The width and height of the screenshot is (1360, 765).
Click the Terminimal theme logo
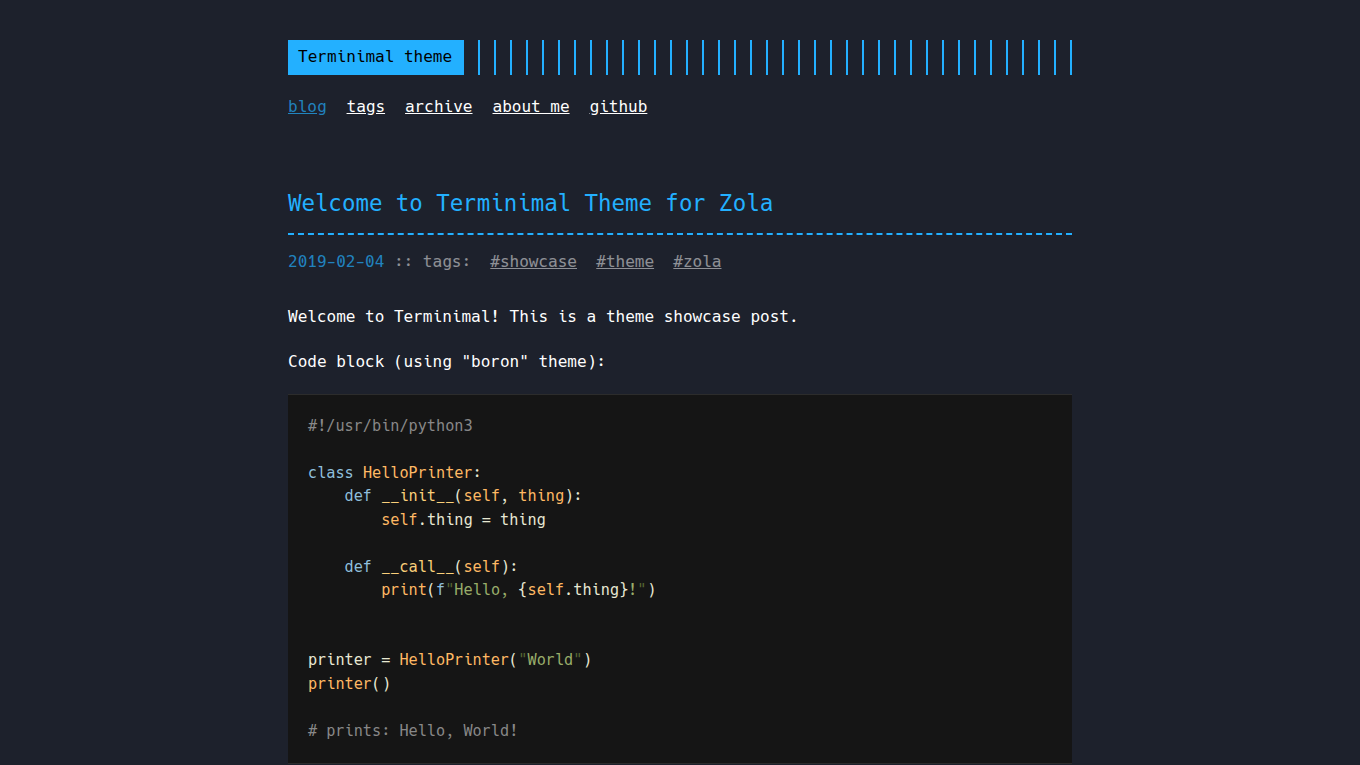point(375,57)
